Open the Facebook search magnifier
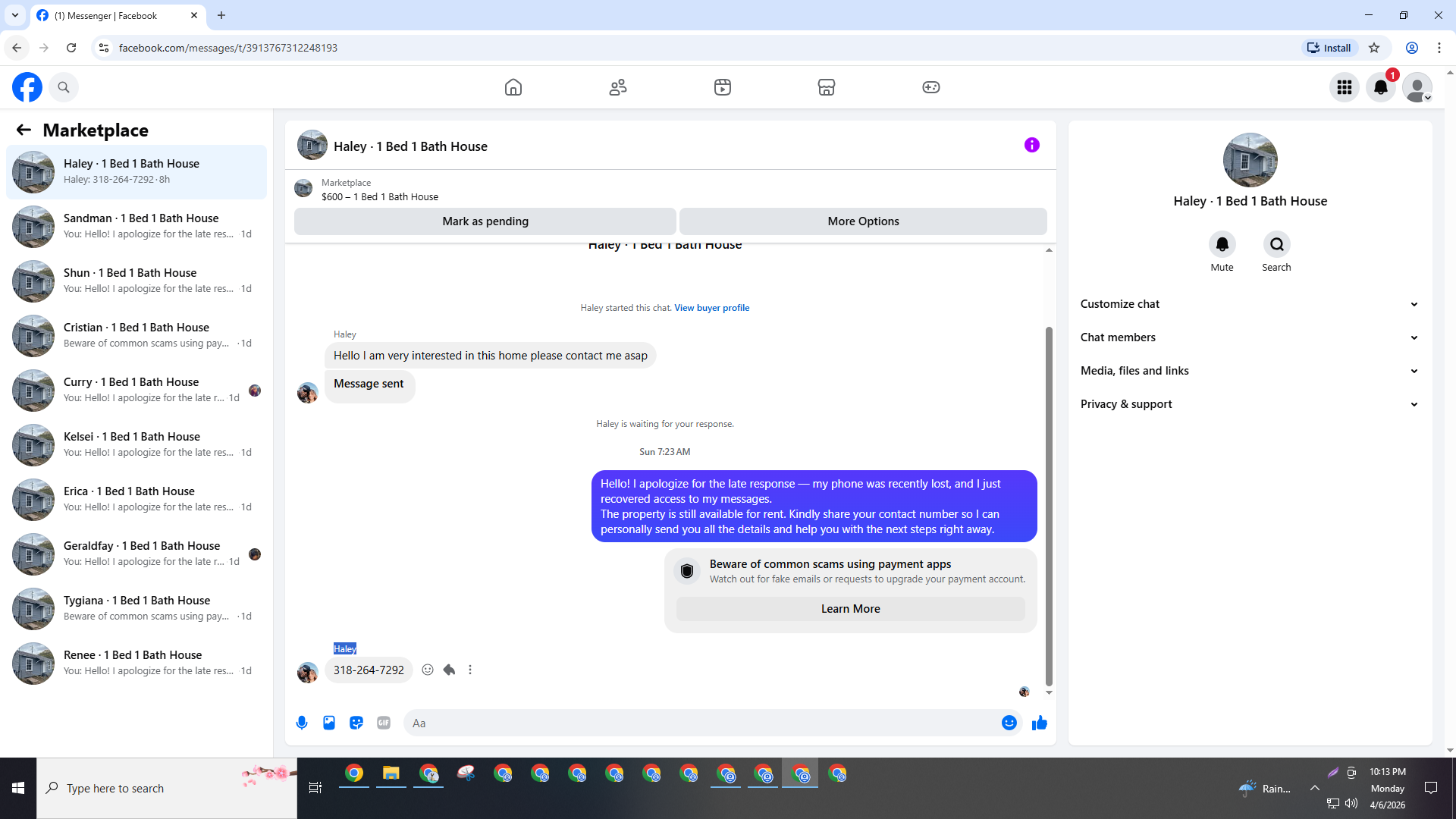This screenshot has height=819, width=1456. tap(64, 87)
